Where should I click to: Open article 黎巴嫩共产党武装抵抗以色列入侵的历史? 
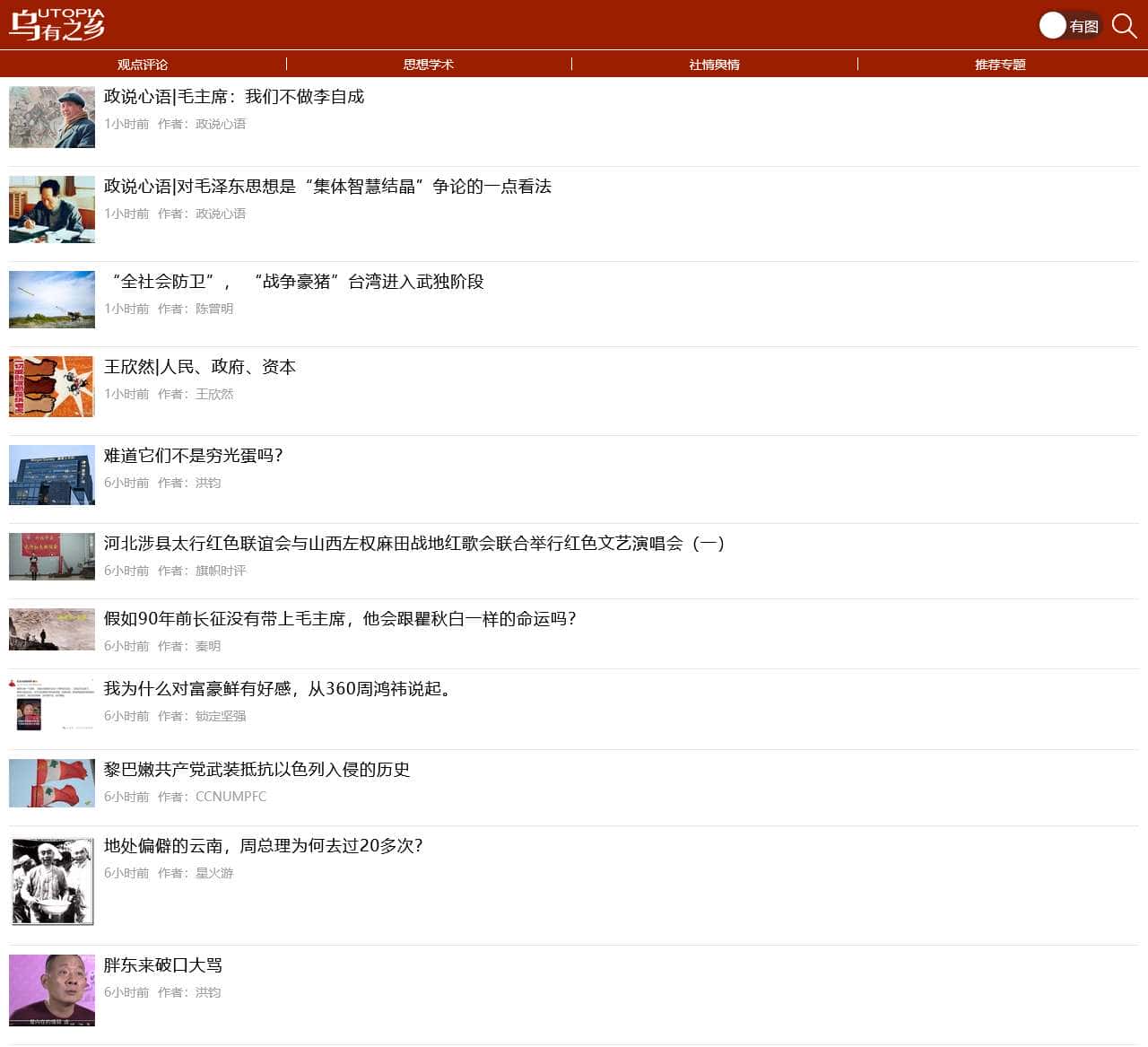(x=257, y=770)
